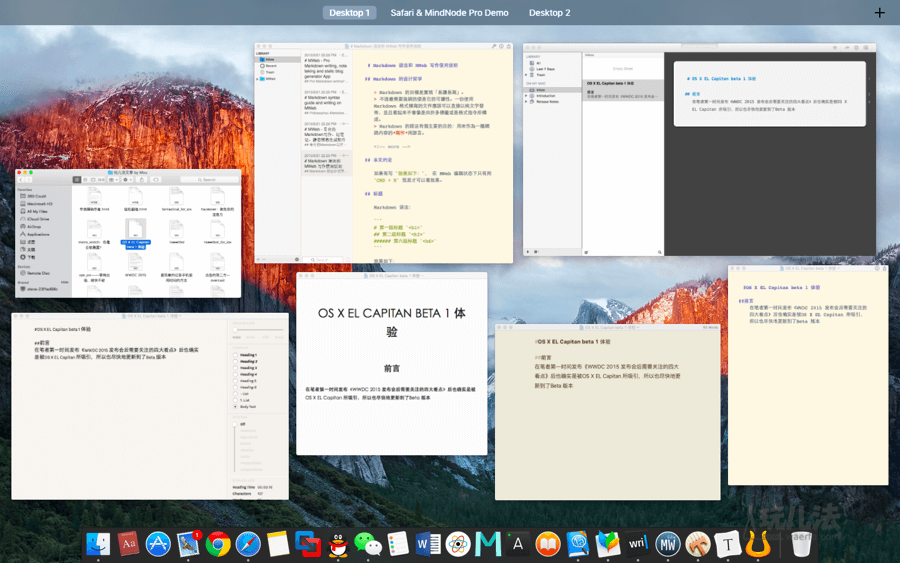Select the Heading 5 radio button

pyautogui.click(x=235, y=381)
